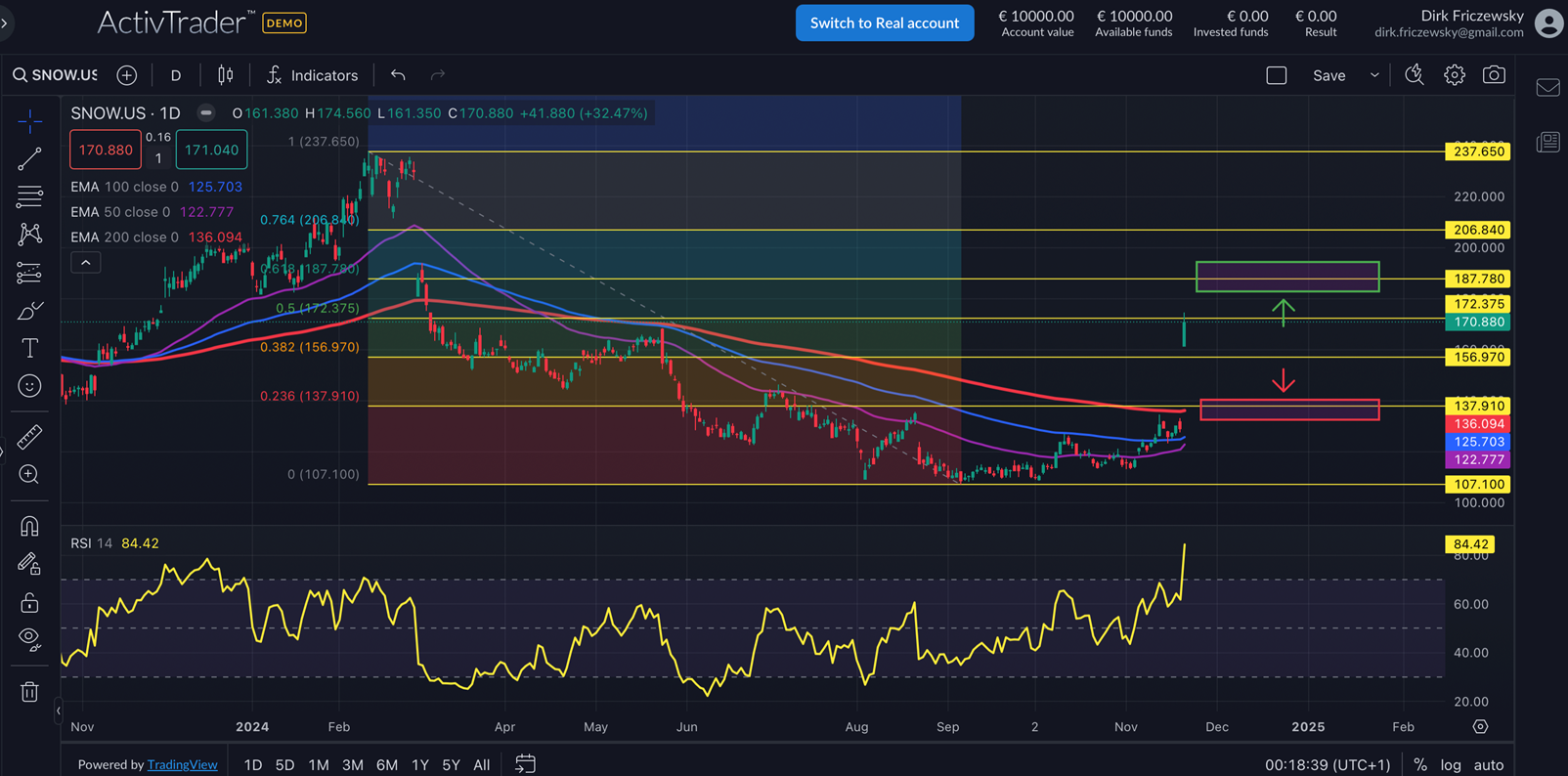Click the trash remove drawings icon
Viewport: 1568px width, 776px height.
(x=29, y=692)
